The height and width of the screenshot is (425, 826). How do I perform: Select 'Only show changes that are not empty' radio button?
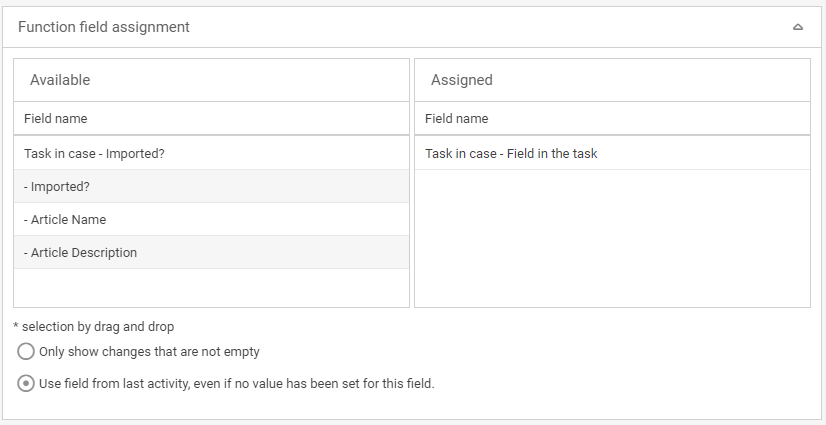[27, 351]
